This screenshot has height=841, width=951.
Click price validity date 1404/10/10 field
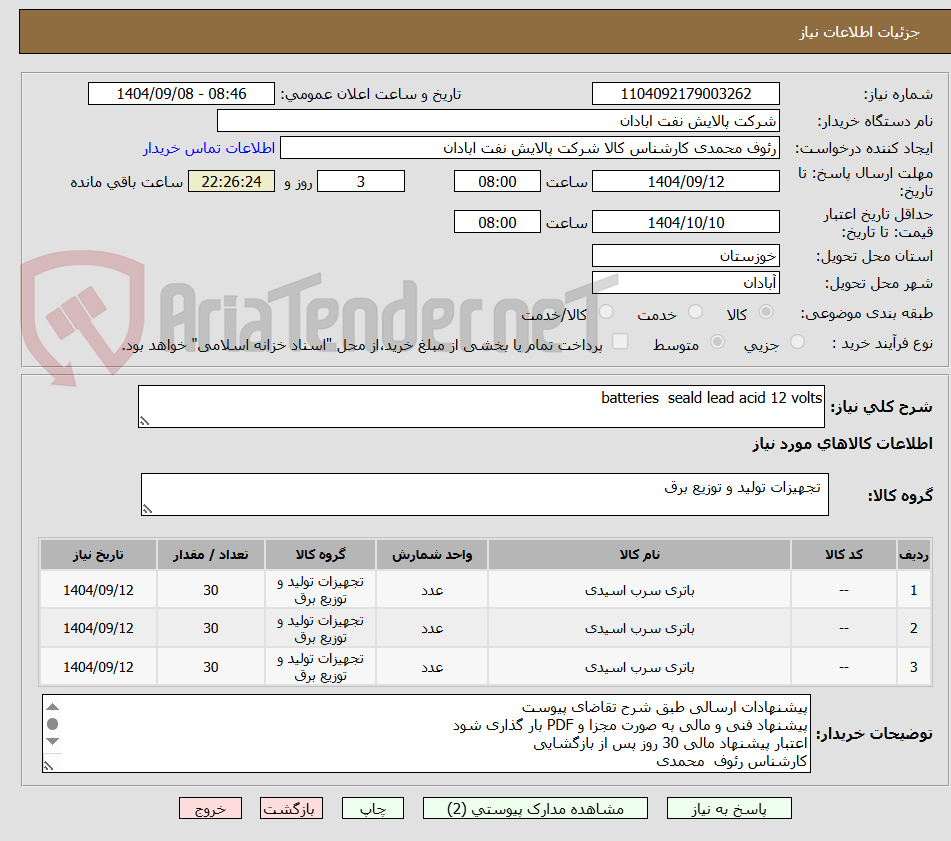click(685, 222)
